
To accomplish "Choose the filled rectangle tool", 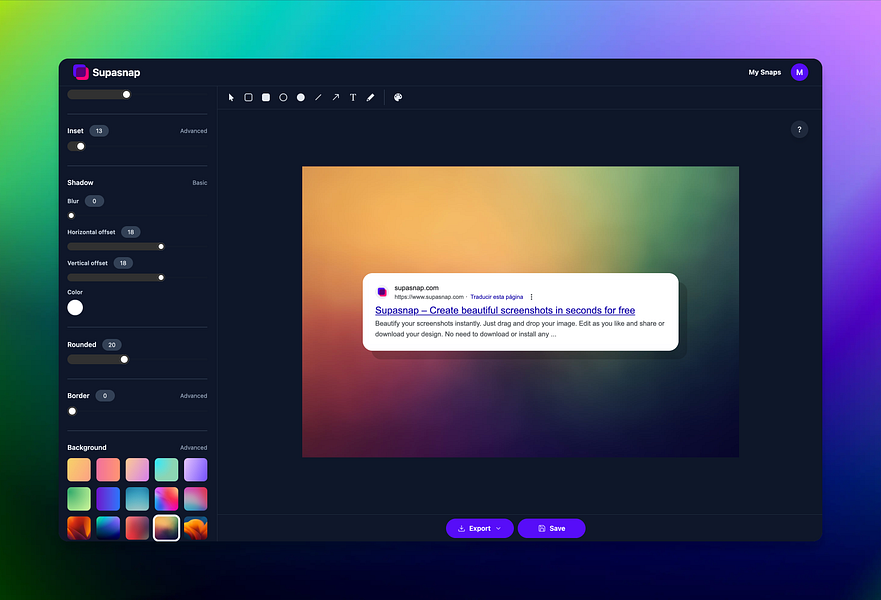I will tap(266, 97).
